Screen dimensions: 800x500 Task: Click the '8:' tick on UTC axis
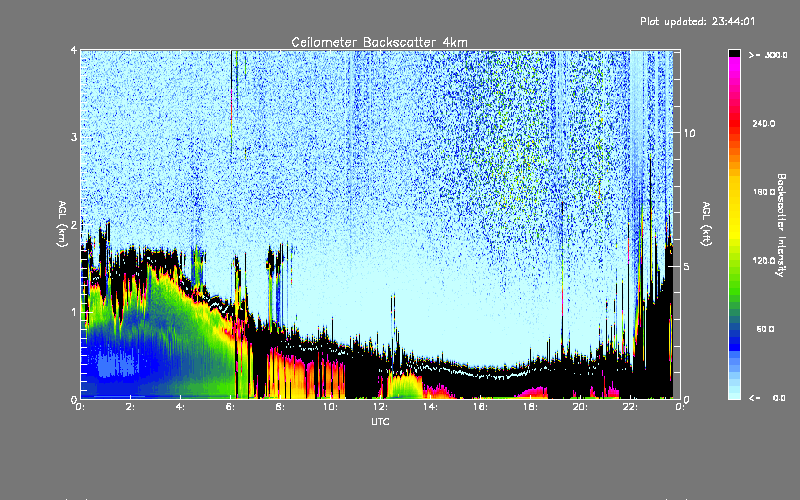pos(281,407)
